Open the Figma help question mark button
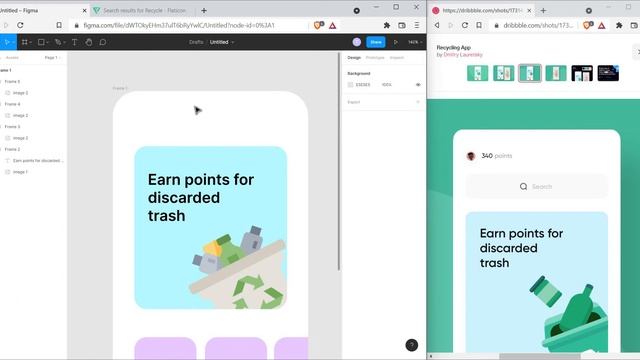The height and width of the screenshot is (360, 640). (x=411, y=345)
